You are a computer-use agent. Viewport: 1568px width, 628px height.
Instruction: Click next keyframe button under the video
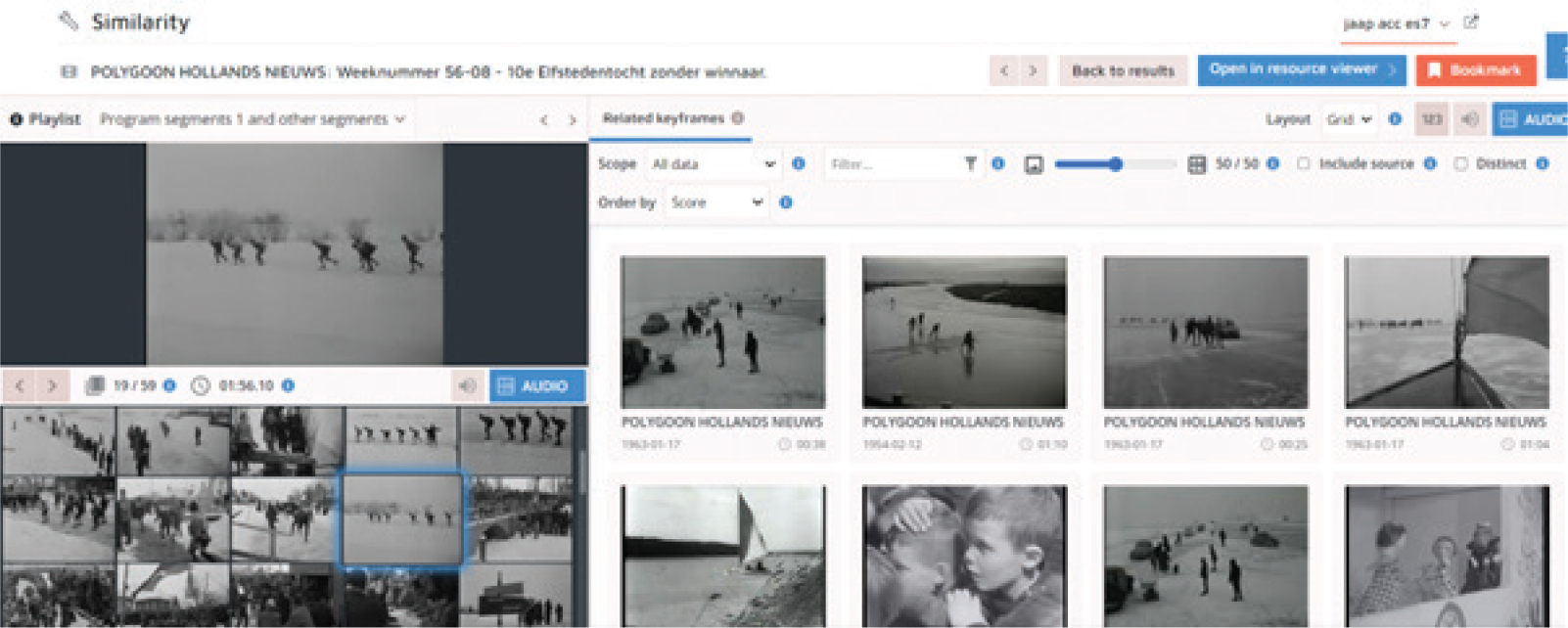click(x=52, y=385)
